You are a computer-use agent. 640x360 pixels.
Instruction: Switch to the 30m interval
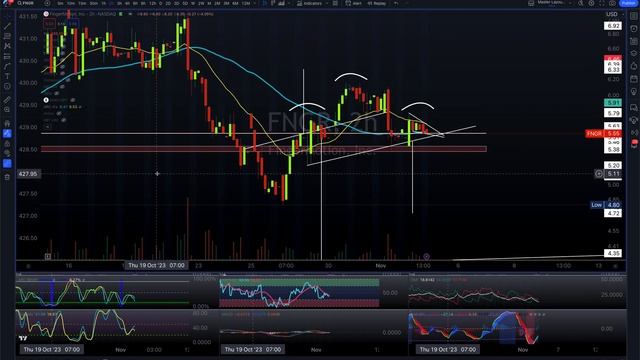point(94,3)
